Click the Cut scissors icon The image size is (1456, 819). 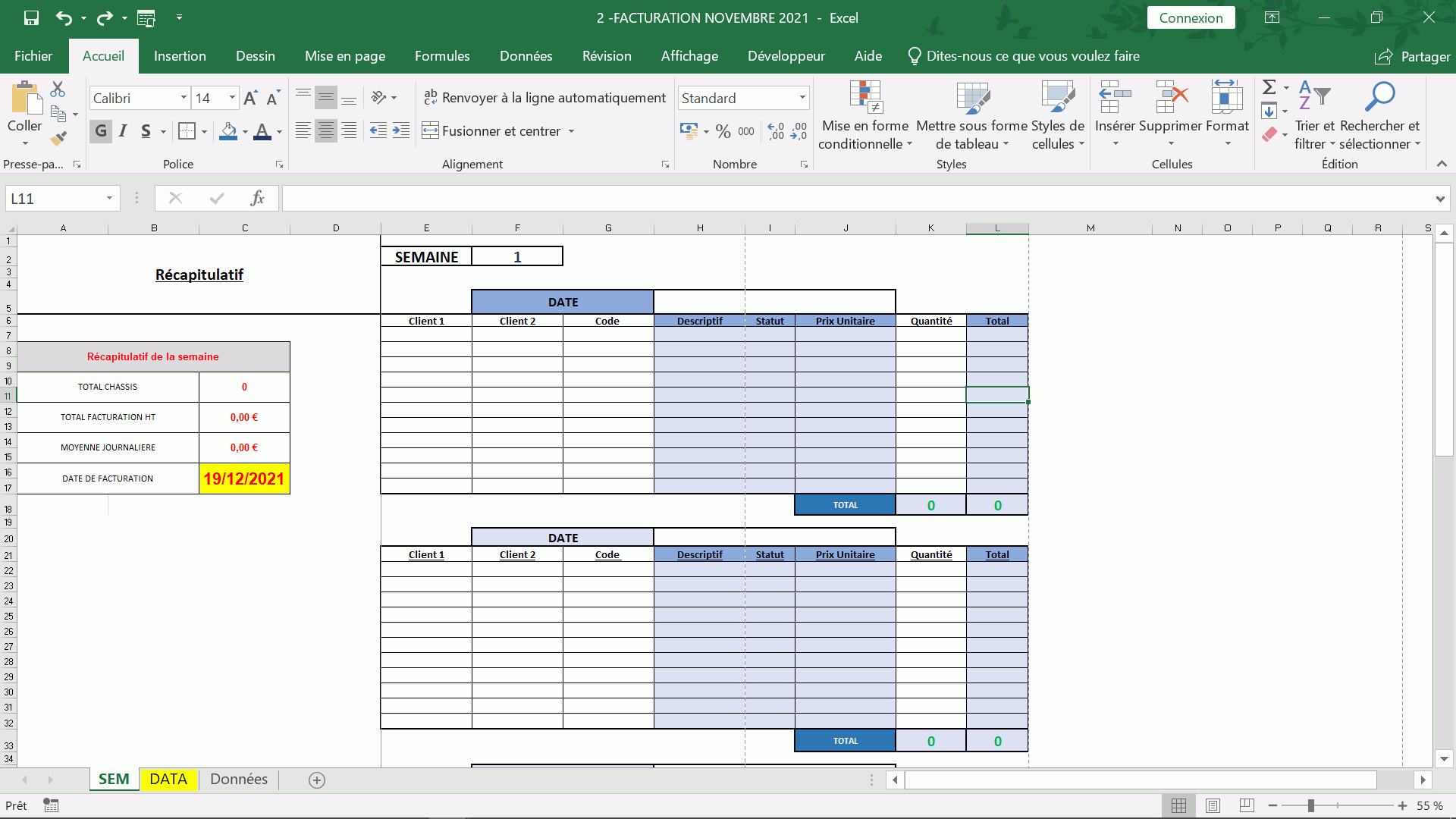point(58,89)
